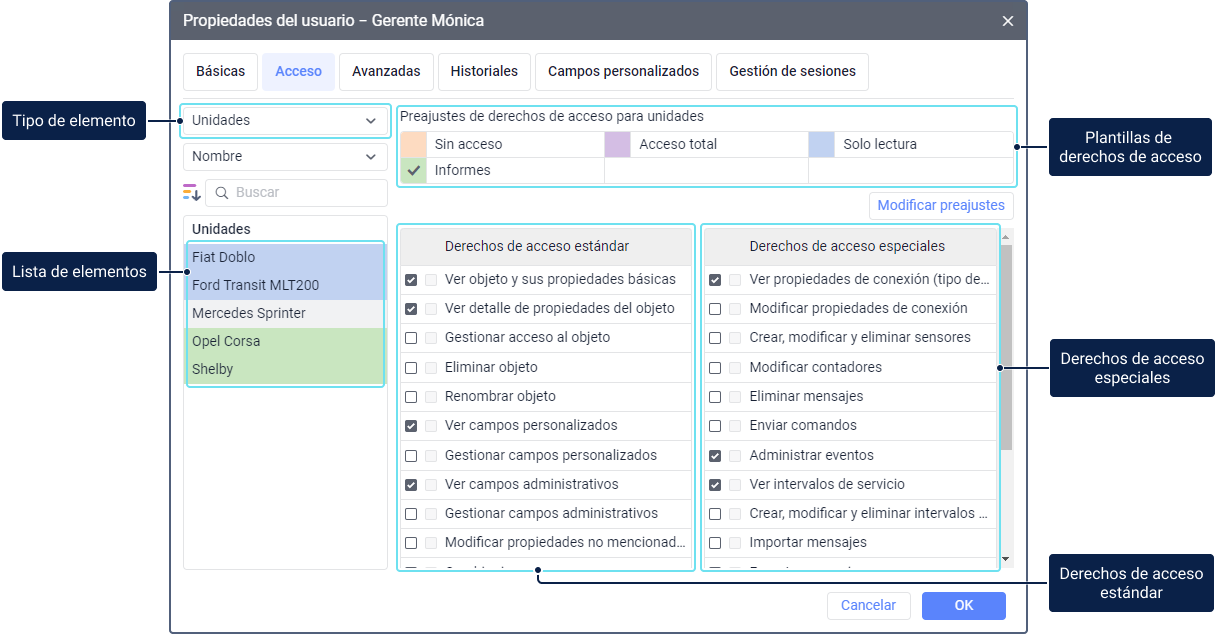Image resolution: width=1217 pixels, height=634 pixels.
Task: Select Mercedes Sprinter in the units list
Action: 249,314
